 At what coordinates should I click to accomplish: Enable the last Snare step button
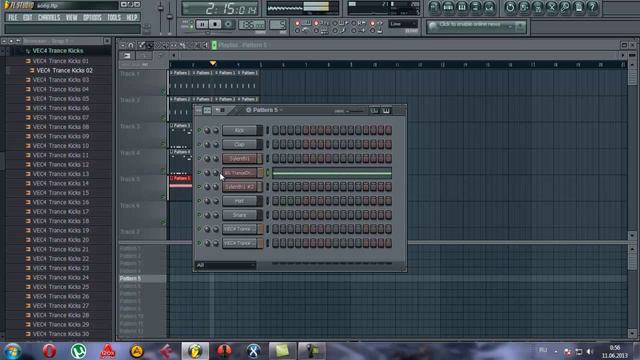[388, 215]
